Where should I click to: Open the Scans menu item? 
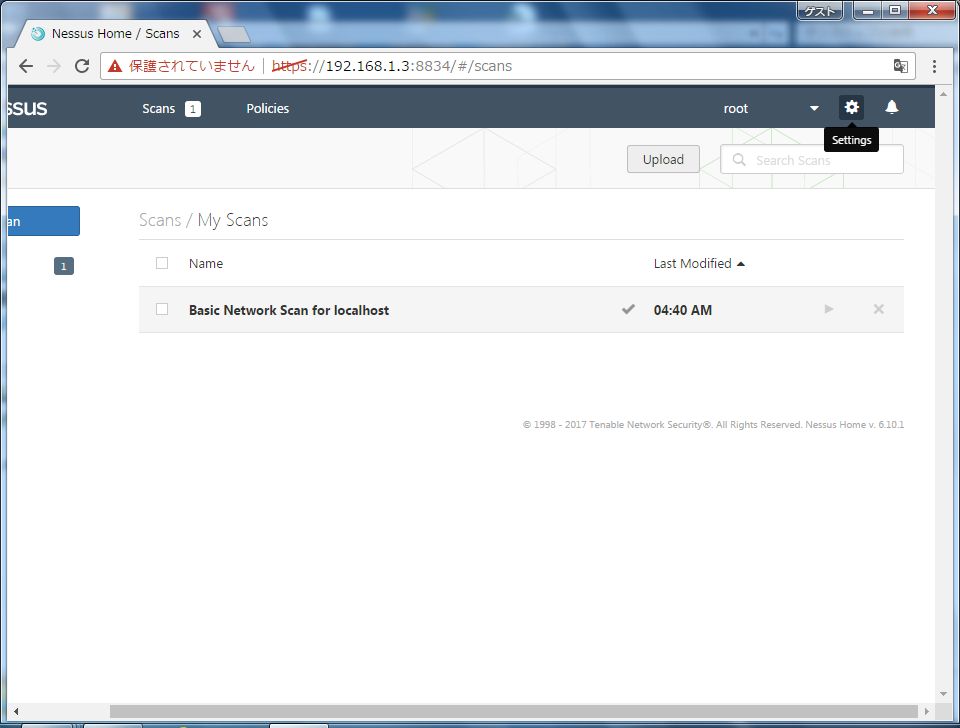coord(159,108)
